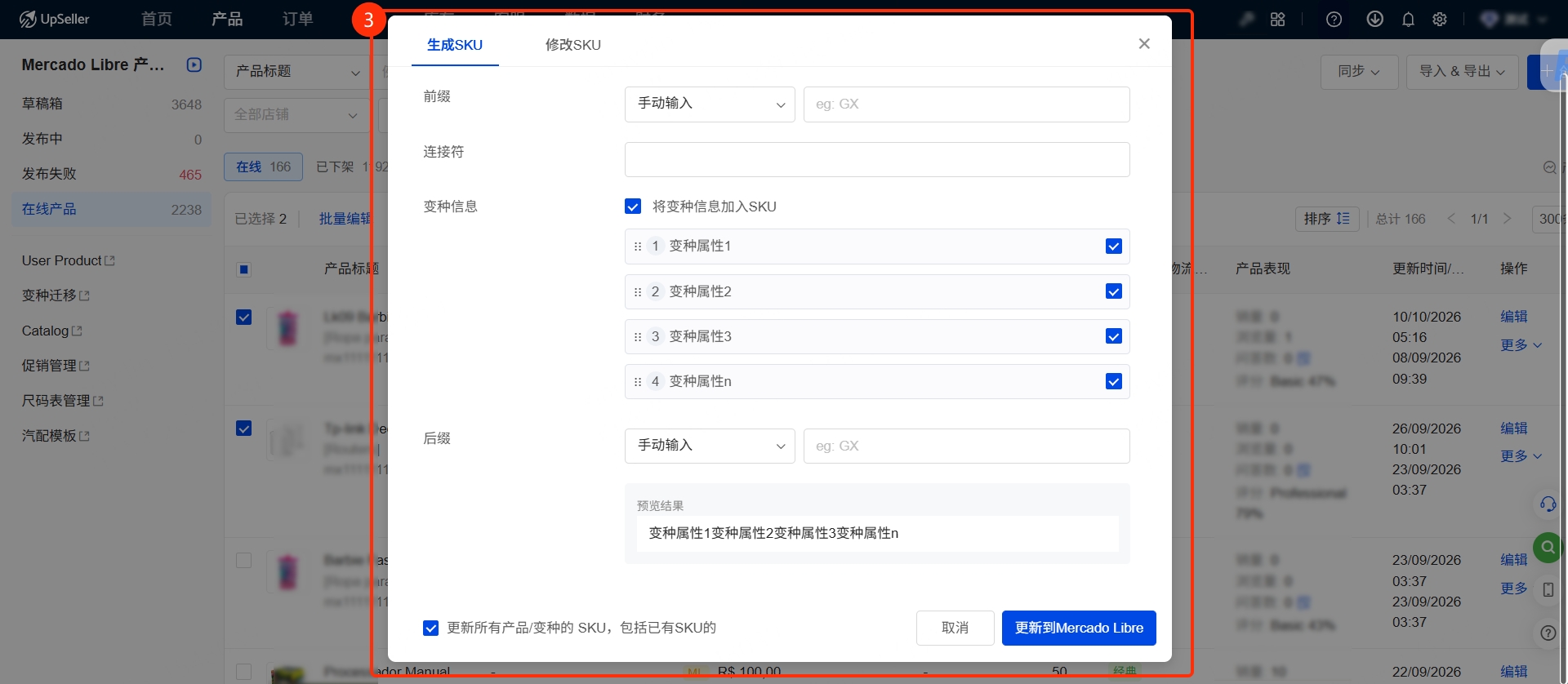This screenshot has width=1568, height=684.
Task: Open the apps grid icon in the top bar
Action: [x=1278, y=19]
